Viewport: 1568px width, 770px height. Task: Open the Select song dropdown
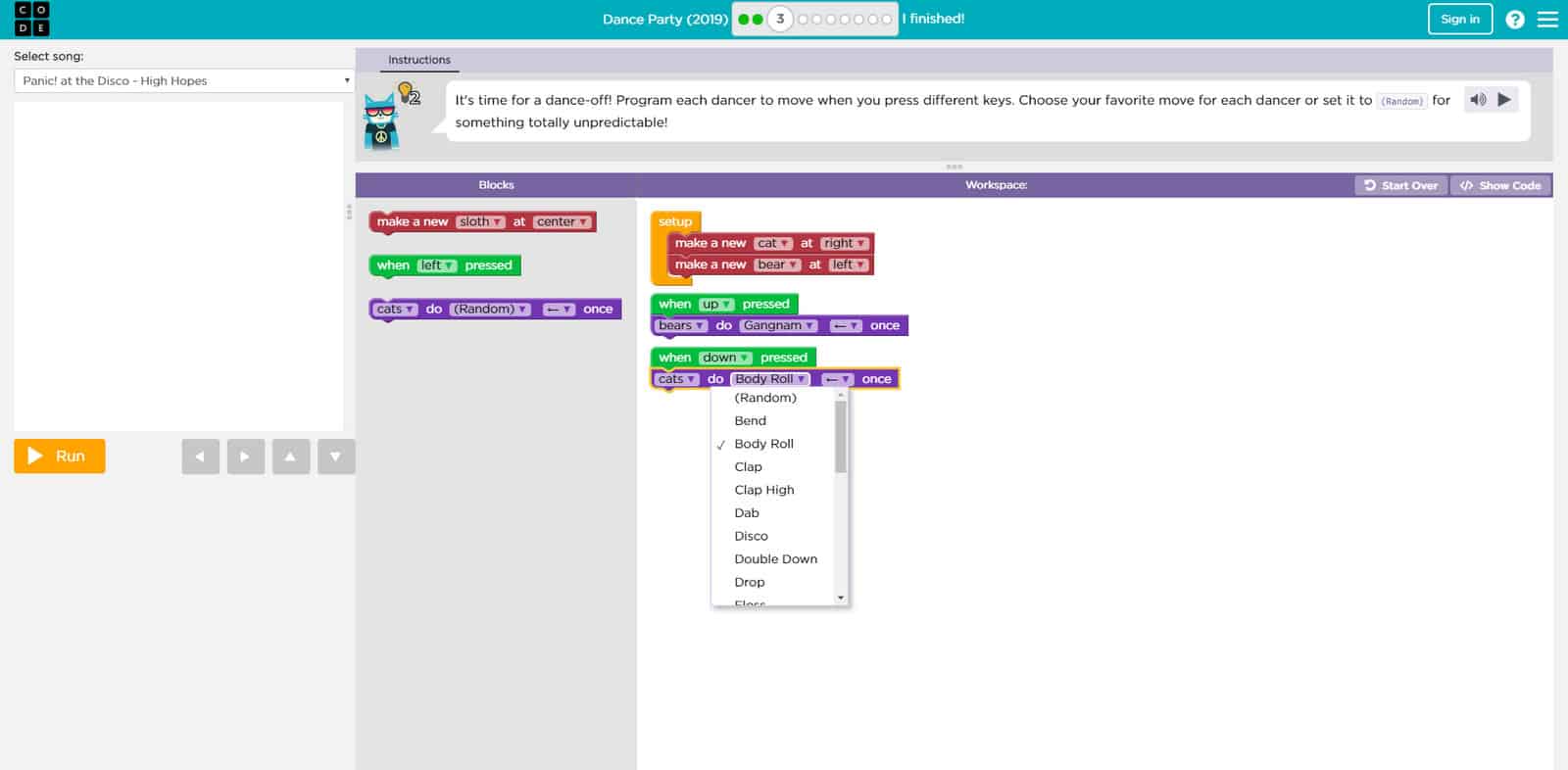183,80
